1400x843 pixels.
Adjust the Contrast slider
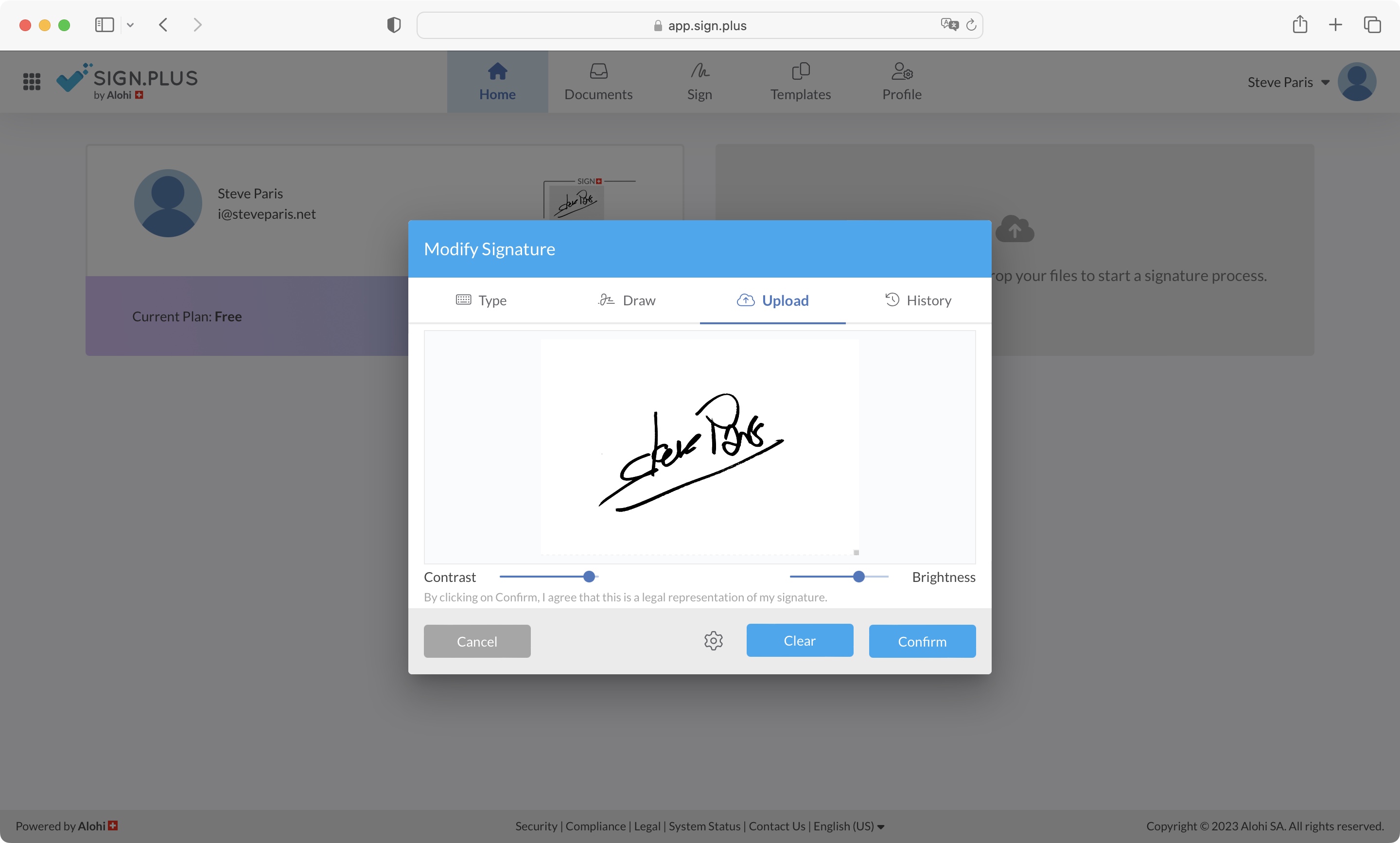click(x=589, y=576)
